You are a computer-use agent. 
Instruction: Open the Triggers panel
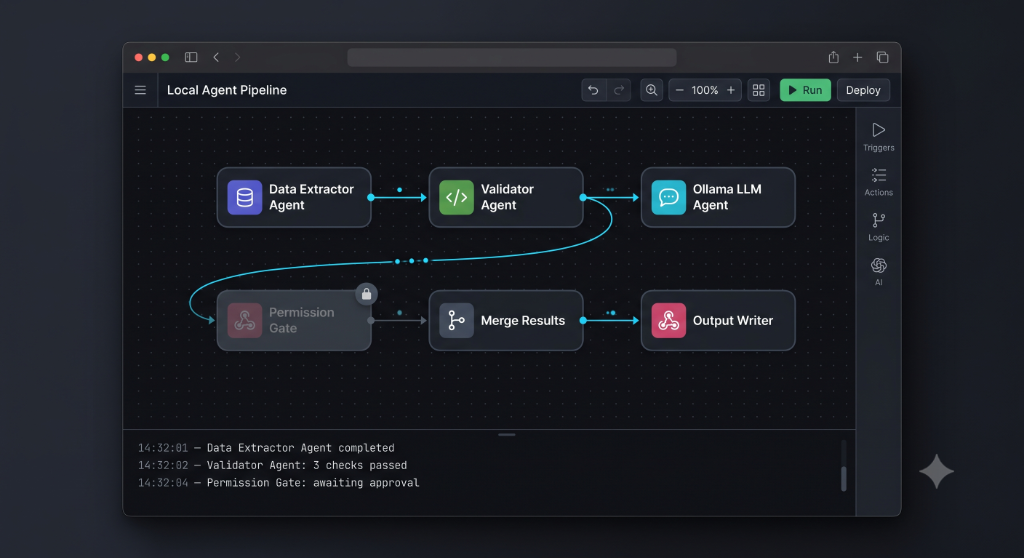[x=878, y=137]
